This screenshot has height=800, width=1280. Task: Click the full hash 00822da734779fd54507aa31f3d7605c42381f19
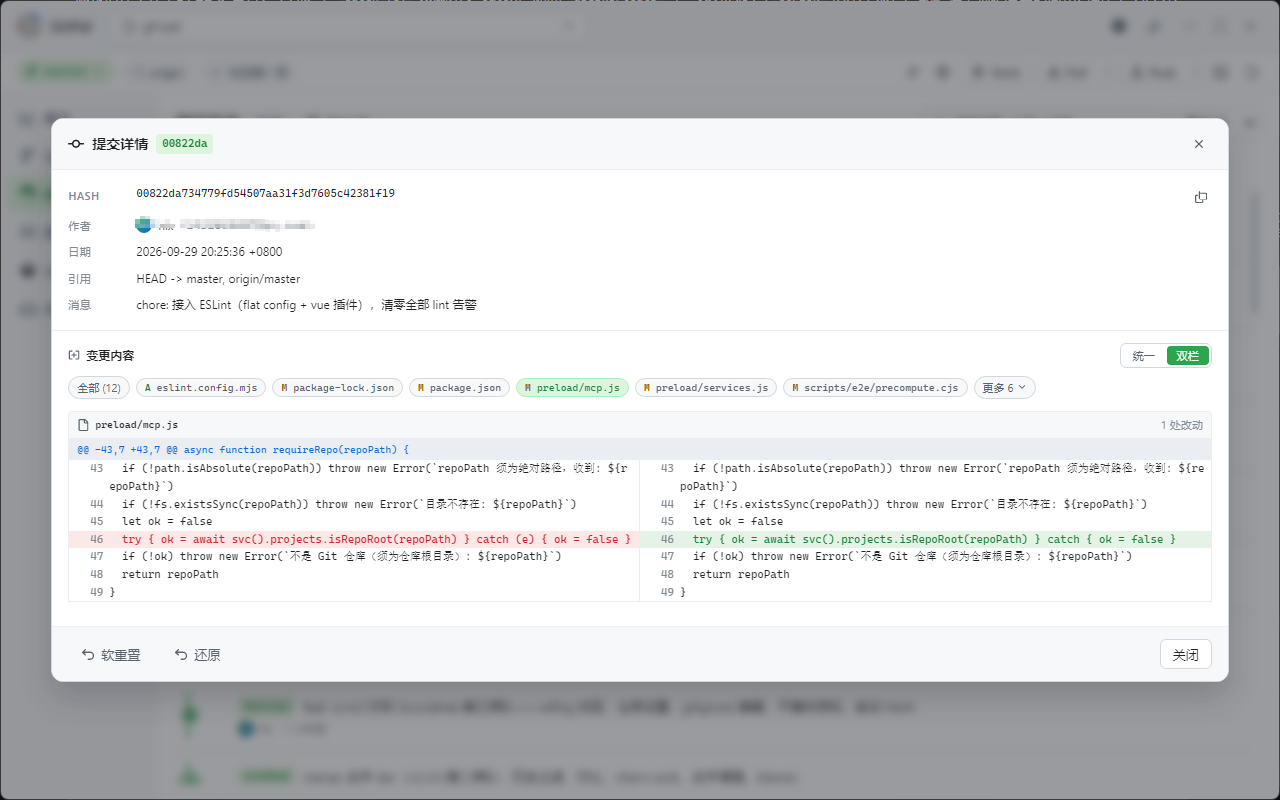[265, 194]
